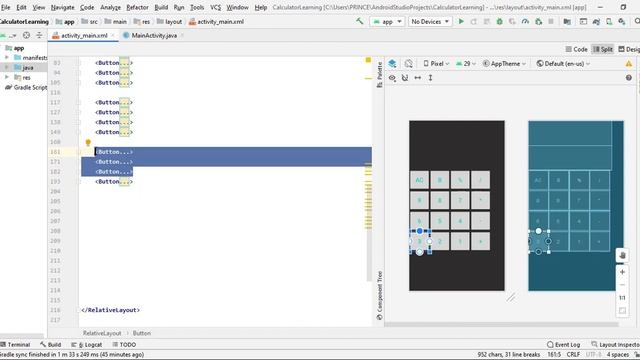Open the TODO tool window
This screenshot has width=640, height=360.
(x=124, y=344)
